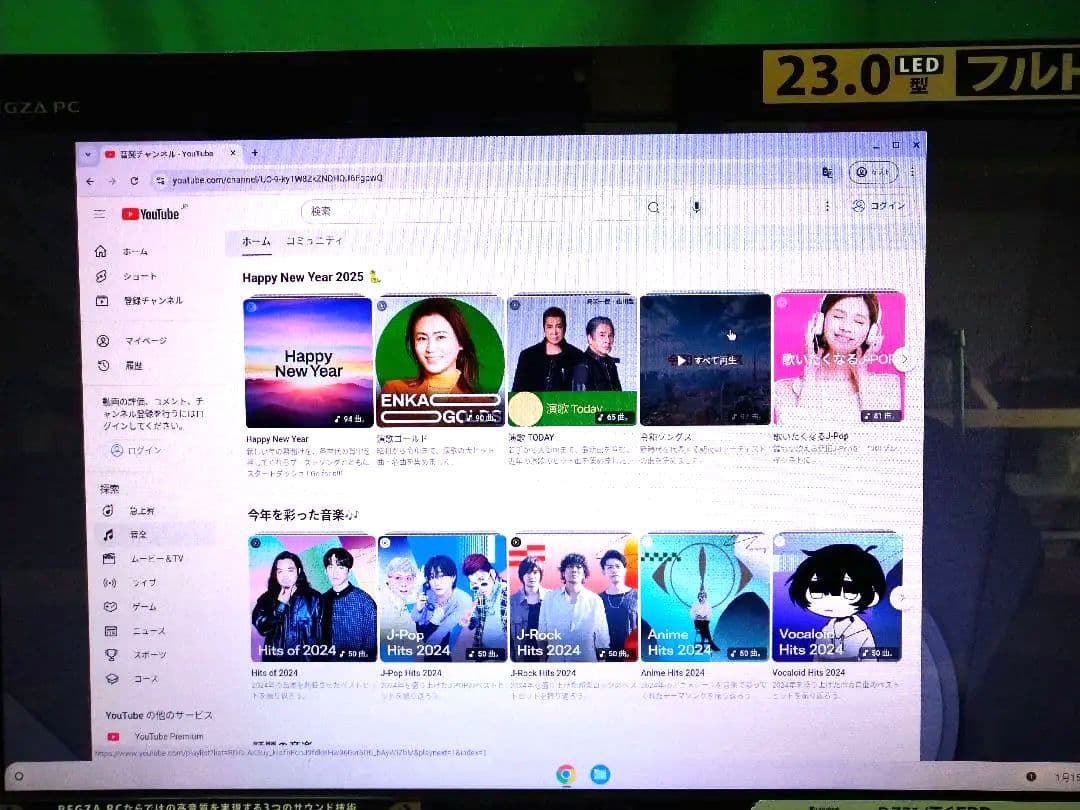Open History (履歴) in the sidebar
Viewport: 1080px width, 810px height.
(x=132, y=366)
